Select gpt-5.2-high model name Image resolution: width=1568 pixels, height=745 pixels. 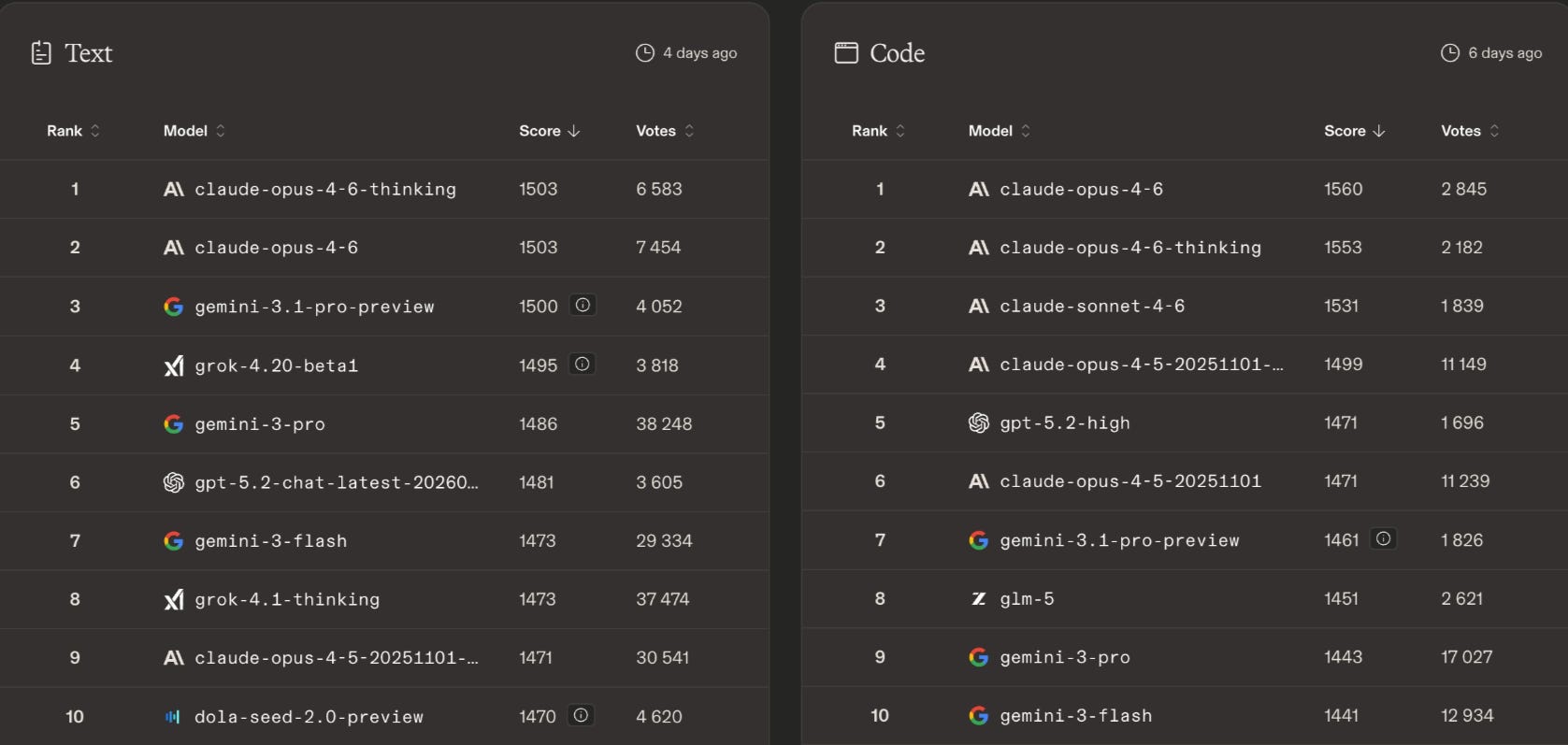coord(1065,423)
